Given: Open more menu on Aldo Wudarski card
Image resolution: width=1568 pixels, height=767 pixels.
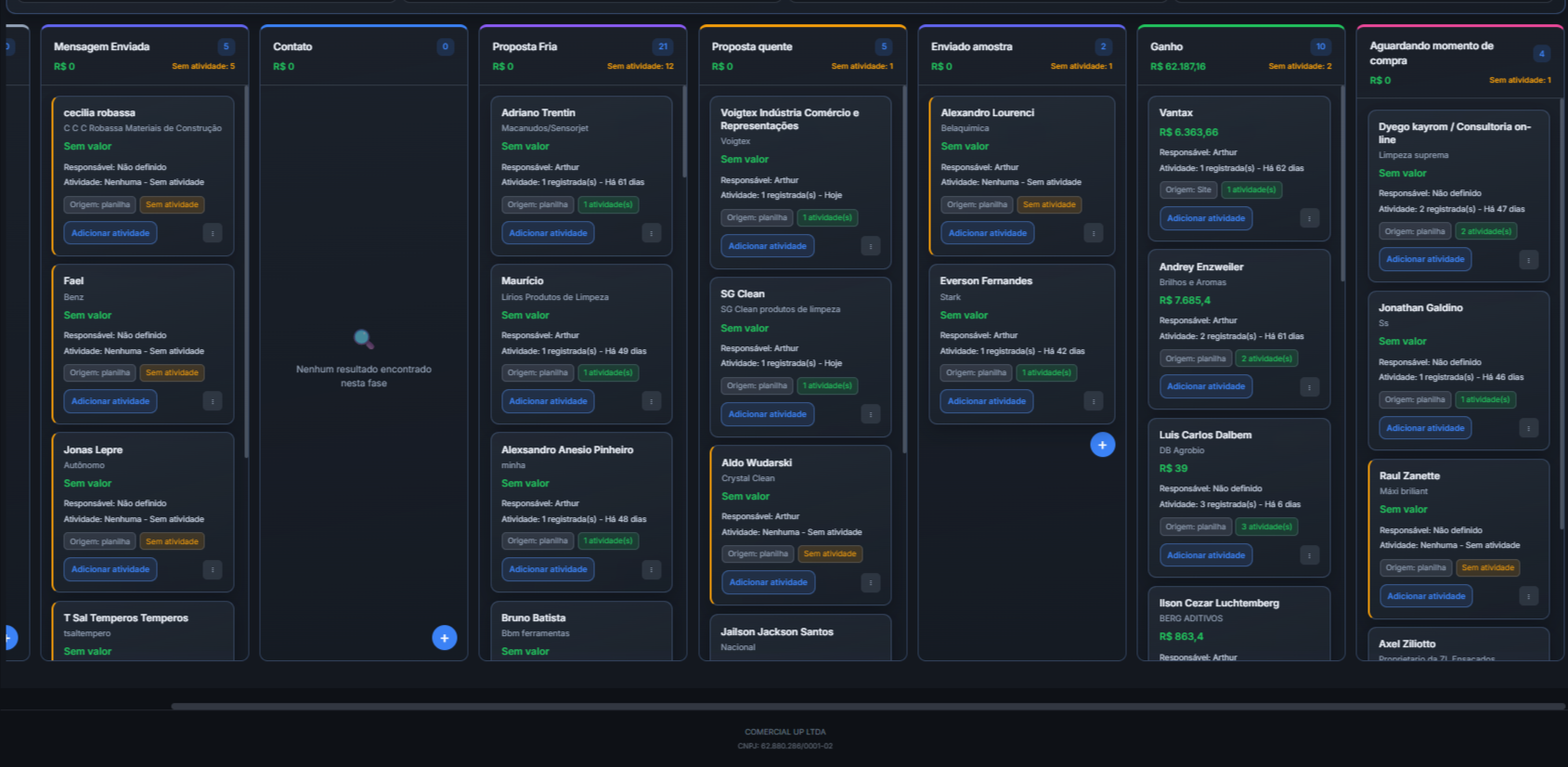Looking at the screenshot, I should click(x=870, y=582).
